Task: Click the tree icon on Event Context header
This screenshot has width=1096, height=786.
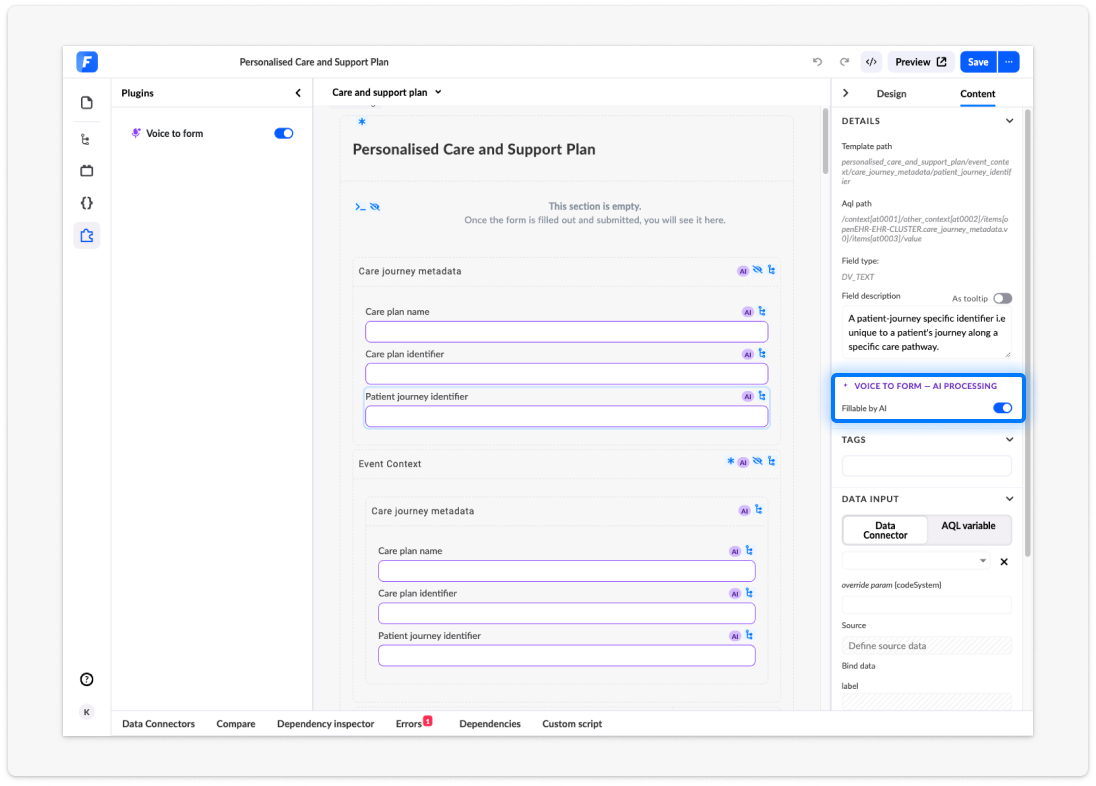Action: (772, 461)
